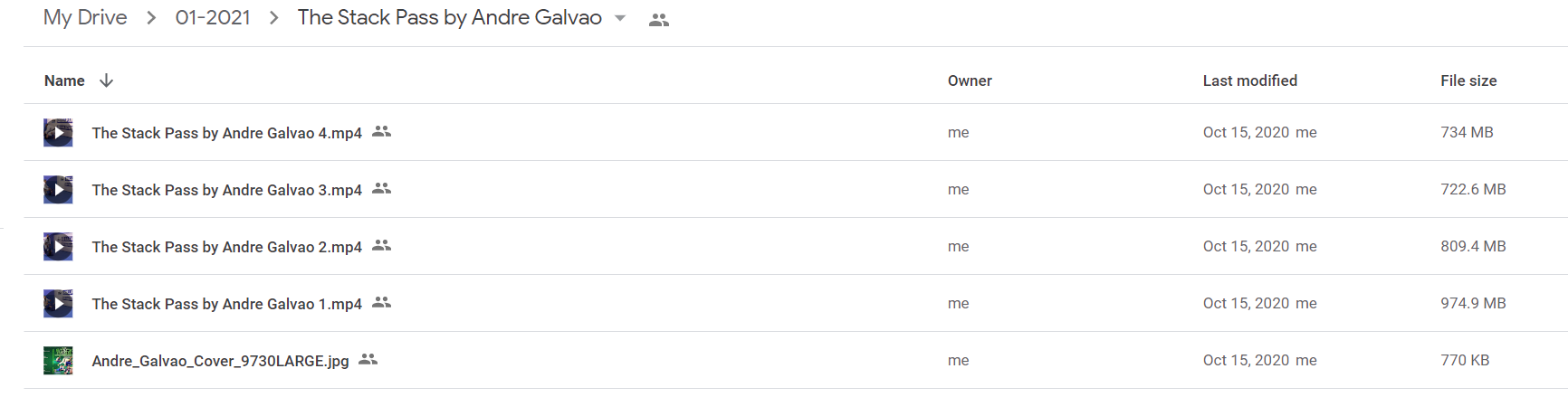Click shared people icon on Galvao 4.mp4
Image resolution: width=1568 pixels, height=416 pixels.
click(382, 132)
